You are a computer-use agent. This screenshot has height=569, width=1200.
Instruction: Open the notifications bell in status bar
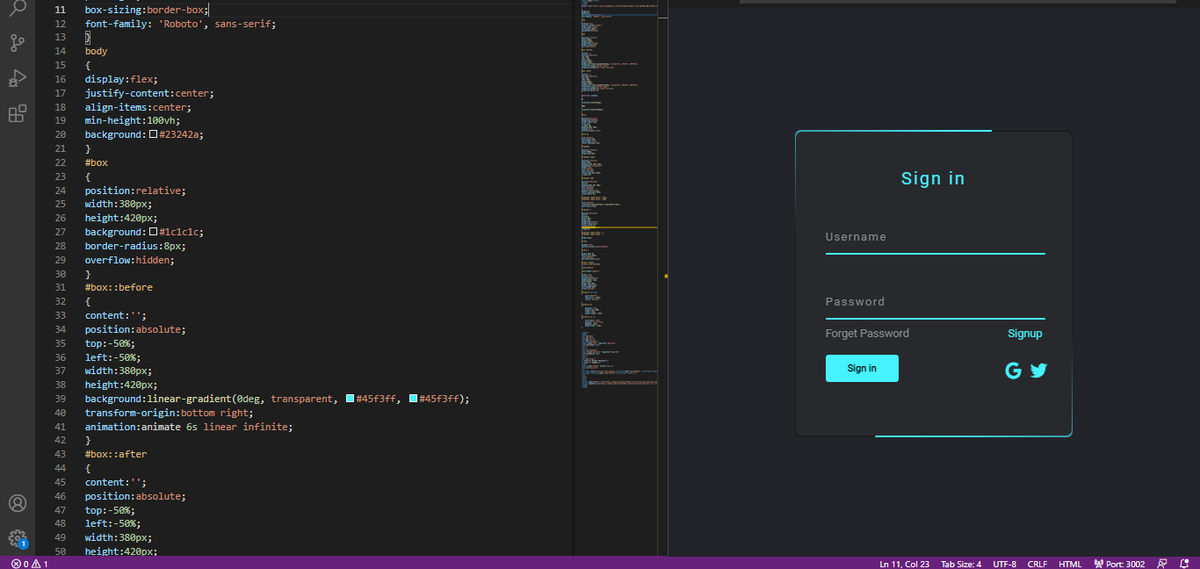click(x=1185, y=563)
